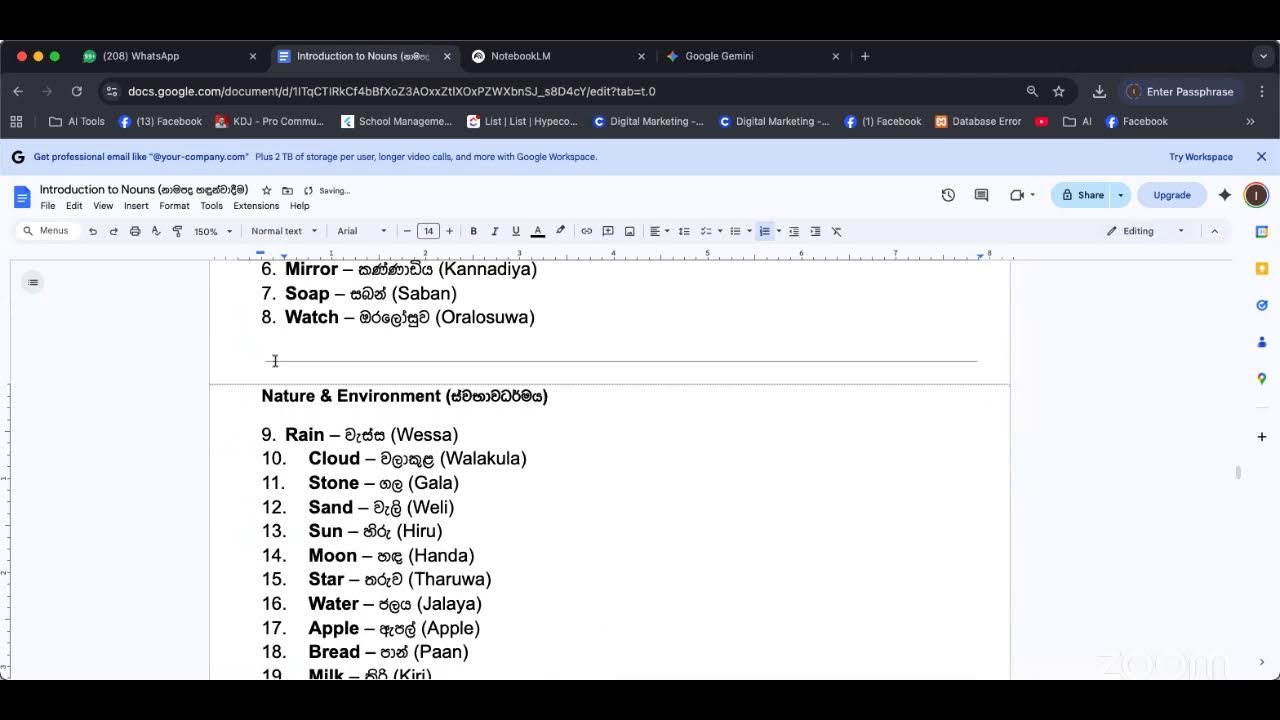Open the Help menu
The height and width of the screenshot is (720, 1280).
299,206
